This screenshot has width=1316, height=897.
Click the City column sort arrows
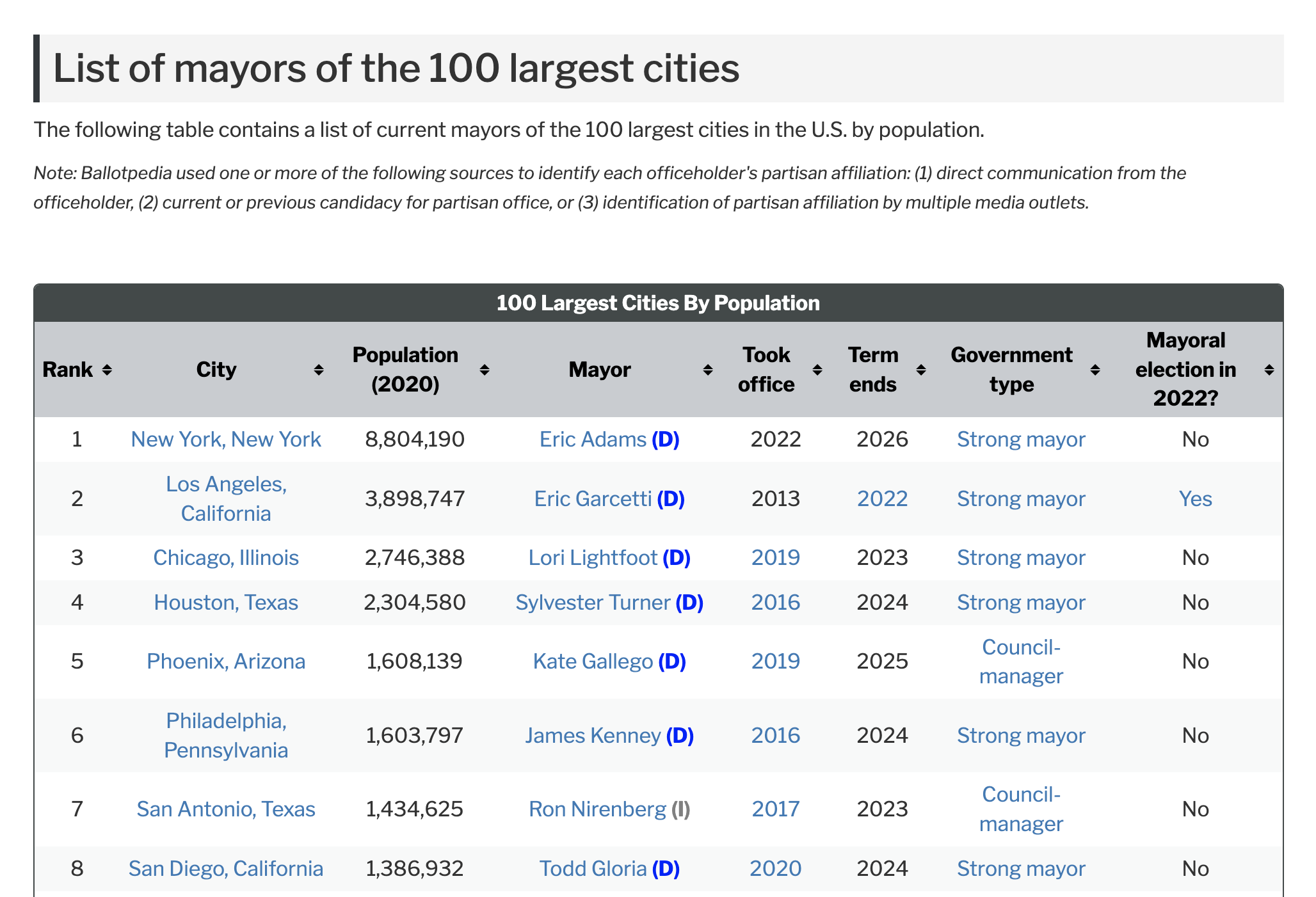318,370
